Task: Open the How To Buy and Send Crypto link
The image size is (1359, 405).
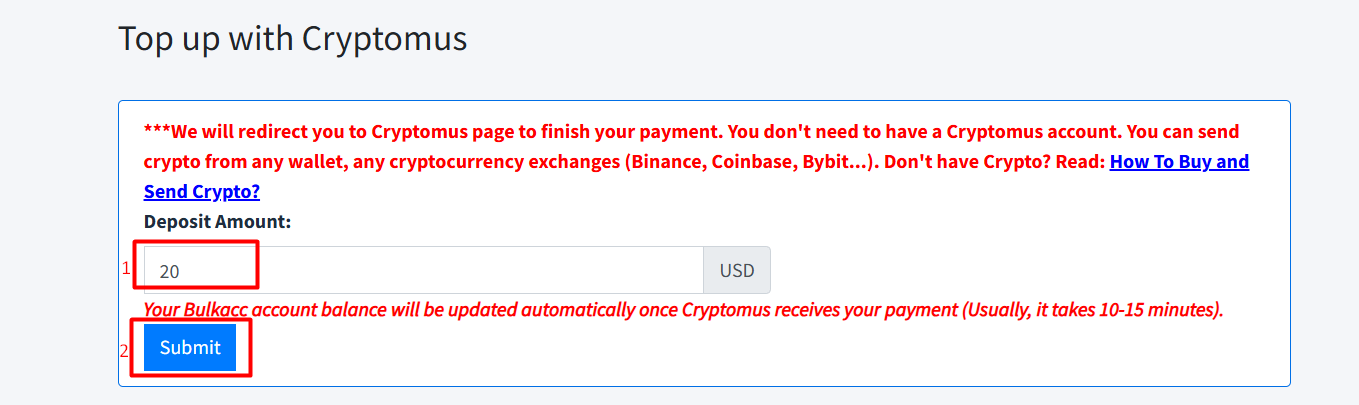Action: pyautogui.click(x=1179, y=162)
